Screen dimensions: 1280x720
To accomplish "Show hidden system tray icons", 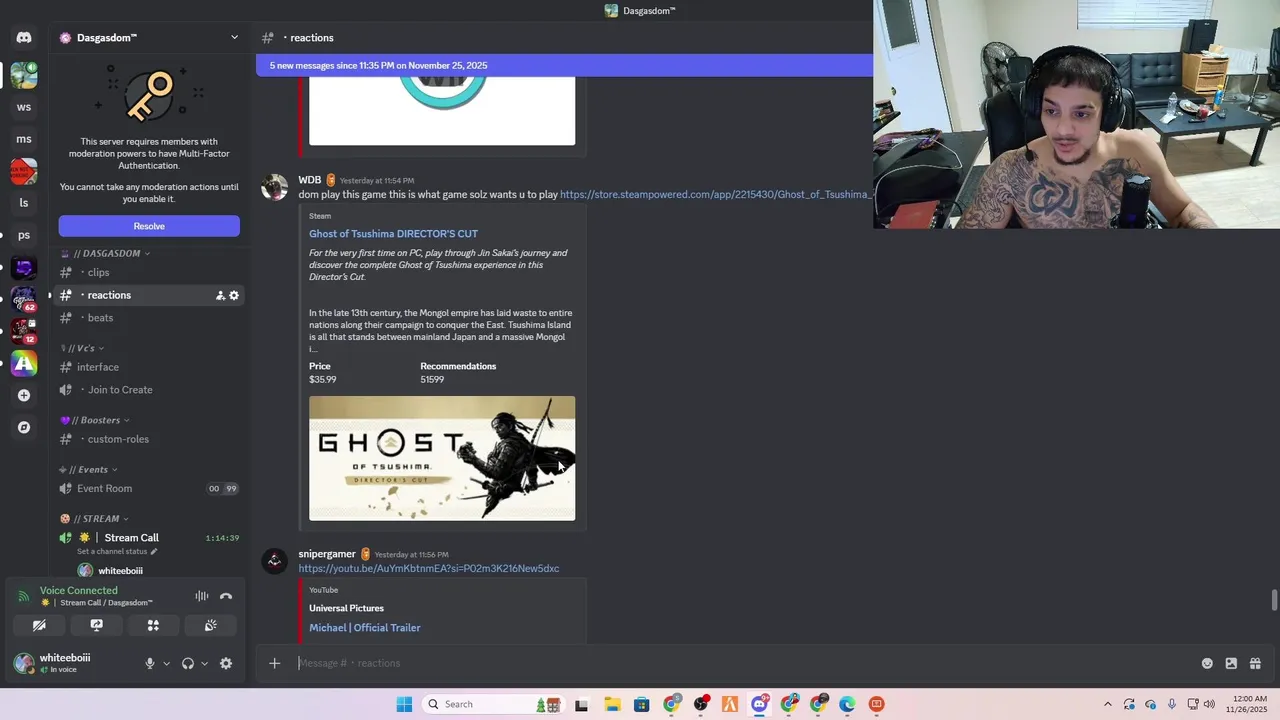I will pyautogui.click(x=1107, y=704).
